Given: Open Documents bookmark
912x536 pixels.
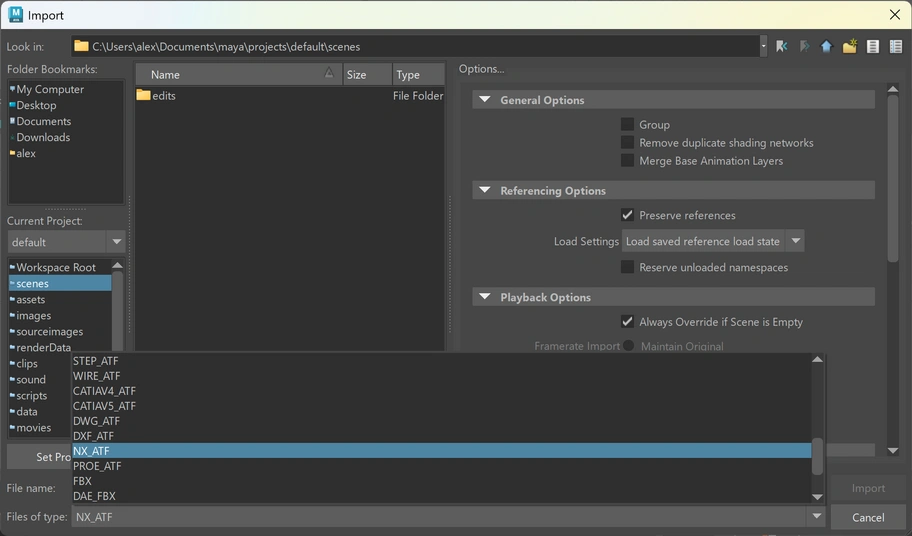Looking at the screenshot, I should [x=44, y=121].
